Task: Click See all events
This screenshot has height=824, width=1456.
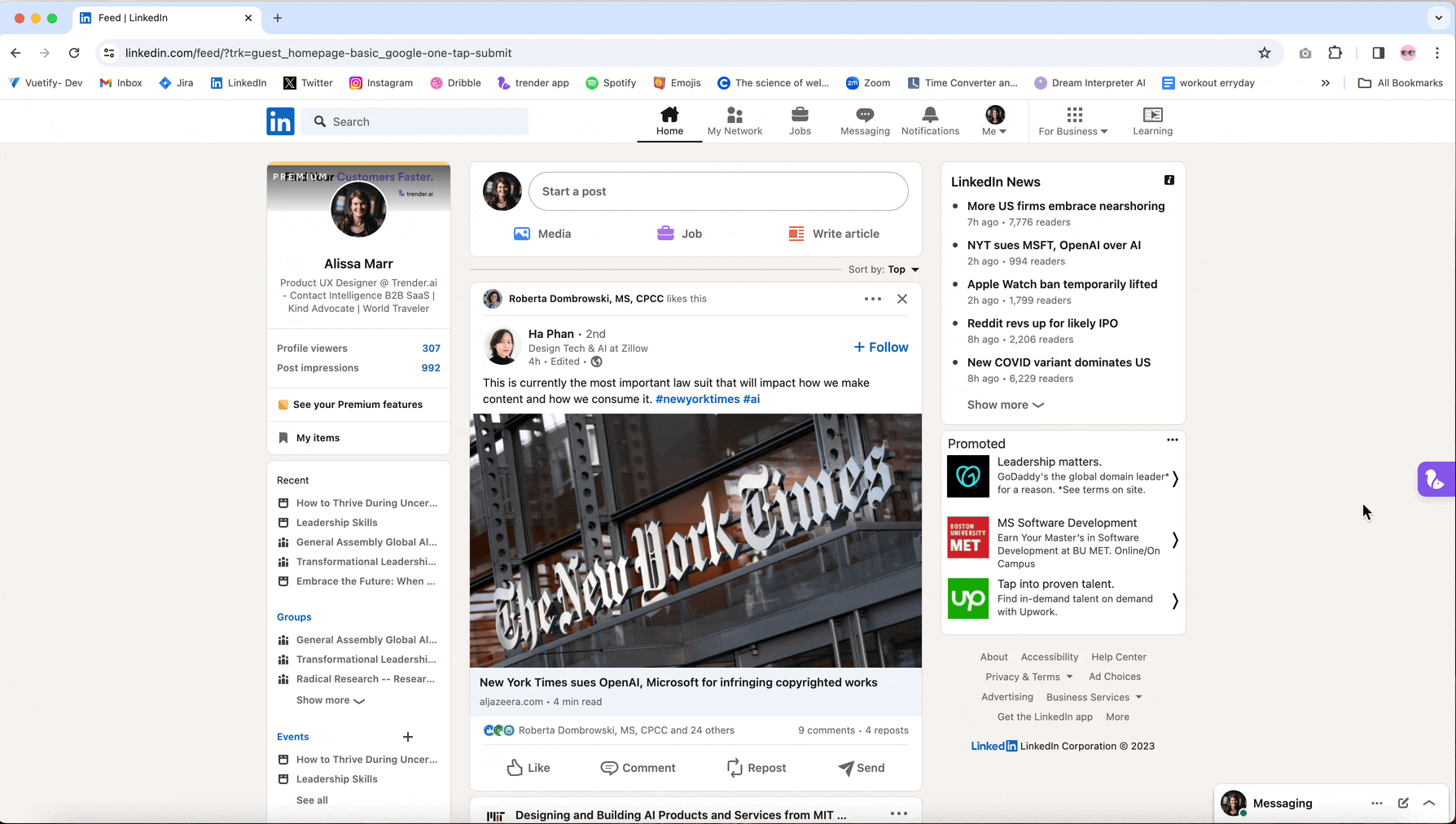Action: click(x=312, y=800)
